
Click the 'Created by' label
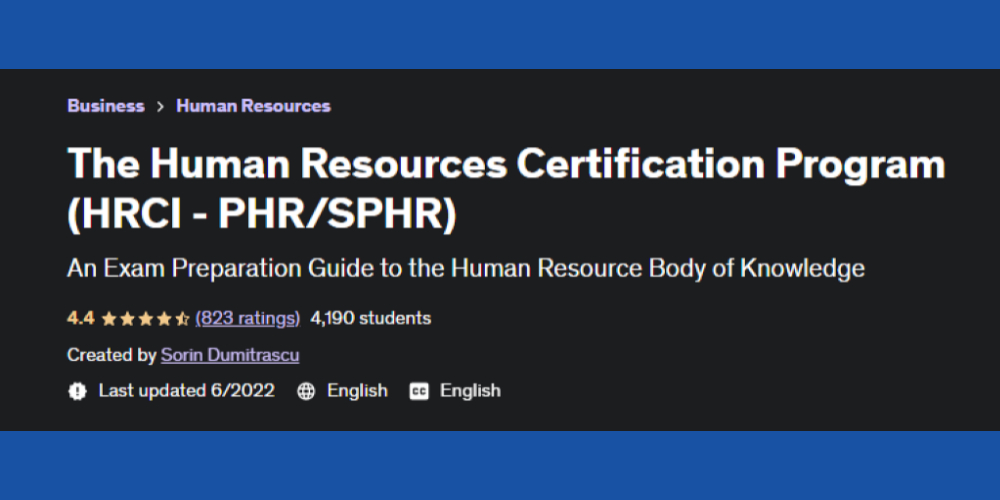click(x=112, y=355)
